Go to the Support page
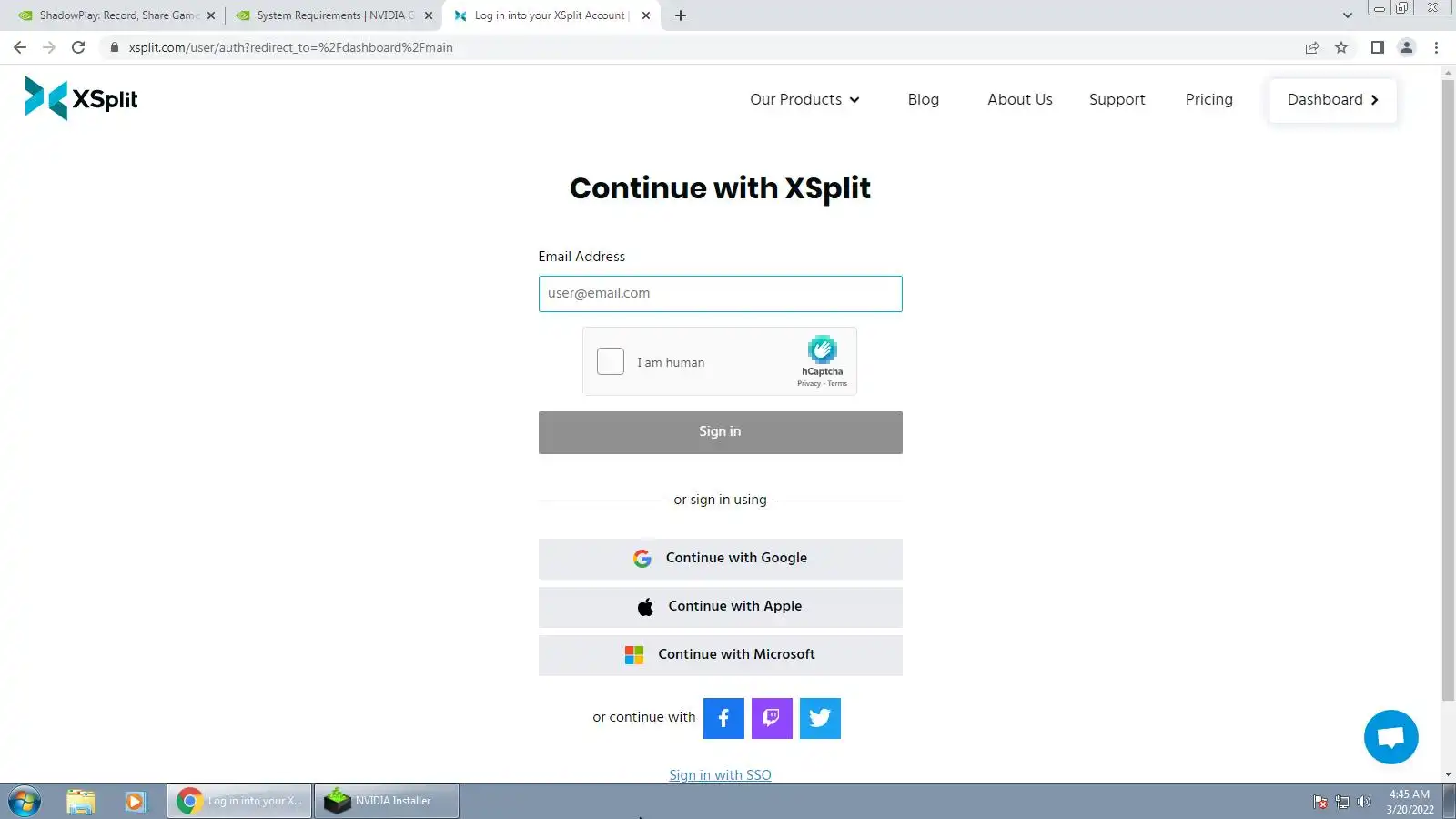 pos(1117,99)
